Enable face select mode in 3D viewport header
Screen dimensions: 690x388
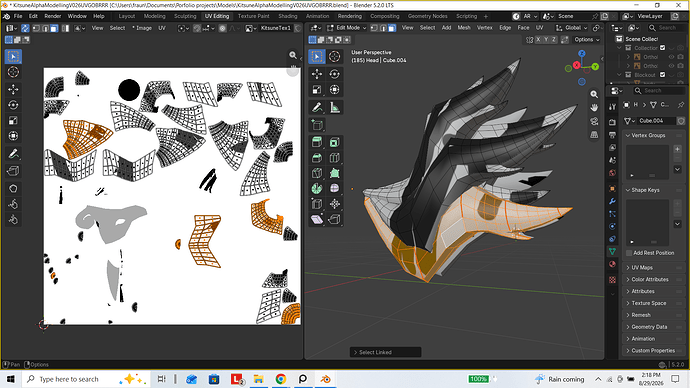pyautogui.click(x=392, y=28)
